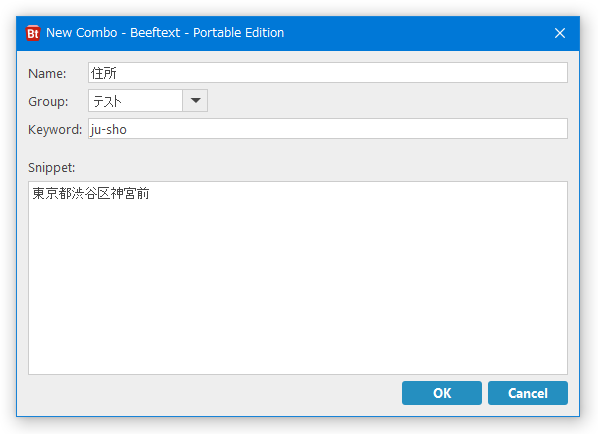Place cursor in the ju-sho keyword text
The height and width of the screenshot is (434, 598).
point(108,130)
